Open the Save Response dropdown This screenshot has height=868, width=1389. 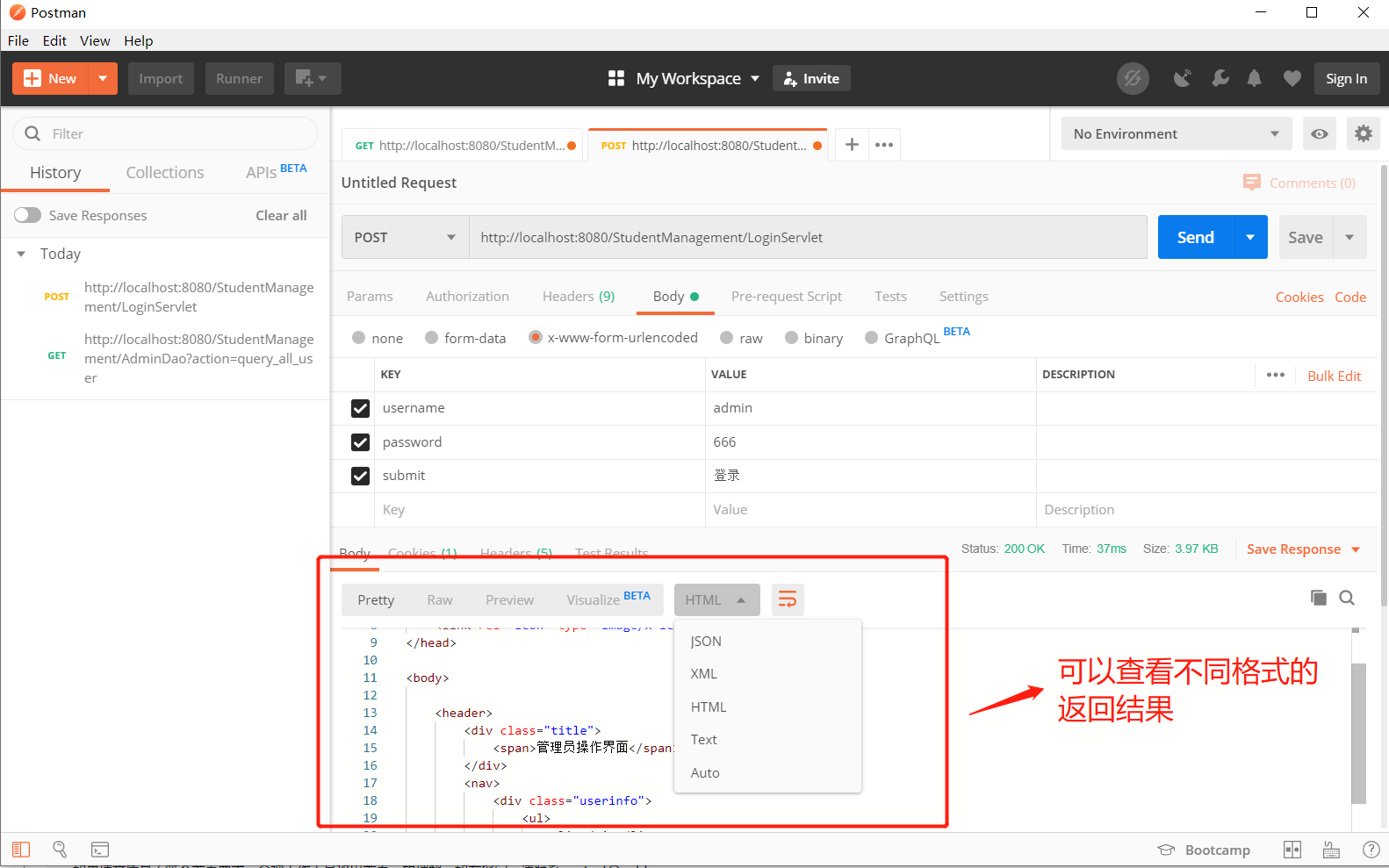click(x=1303, y=549)
